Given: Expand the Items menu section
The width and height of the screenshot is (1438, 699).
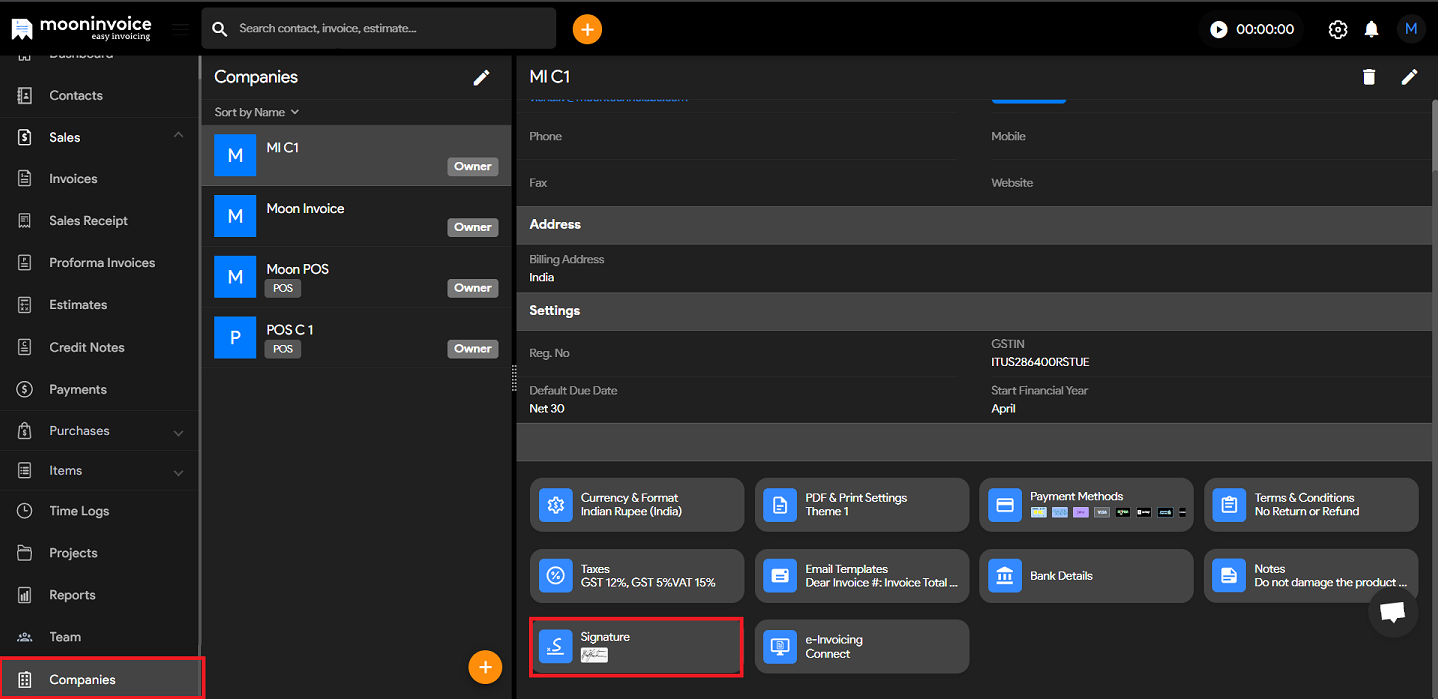Looking at the screenshot, I should [178, 472].
